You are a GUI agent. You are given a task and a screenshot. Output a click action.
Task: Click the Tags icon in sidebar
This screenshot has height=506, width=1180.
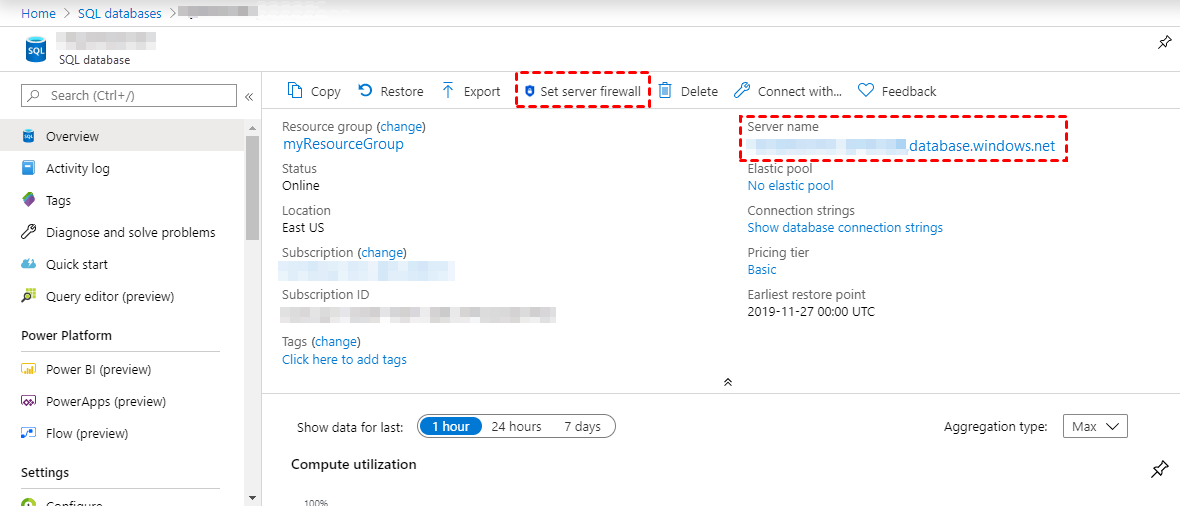click(29, 200)
